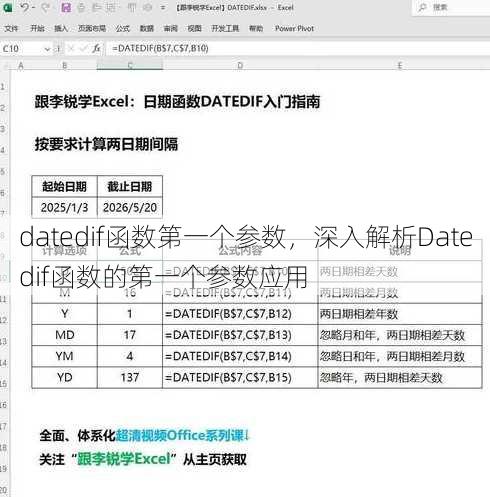The width and height of the screenshot is (490, 497).
Task: Select the cell containing YD
Action: pyautogui.click(x=64, y=378)
